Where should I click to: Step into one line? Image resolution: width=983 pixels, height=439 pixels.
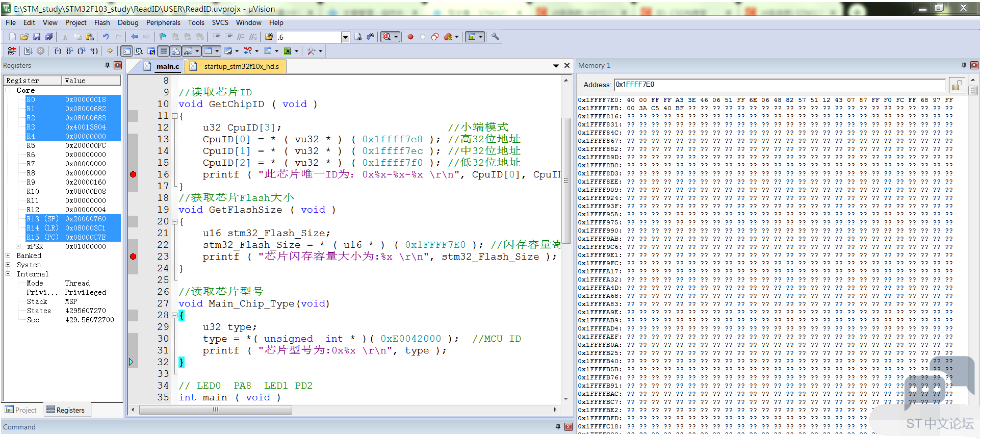pyautogui.click(x=58, y=51)
